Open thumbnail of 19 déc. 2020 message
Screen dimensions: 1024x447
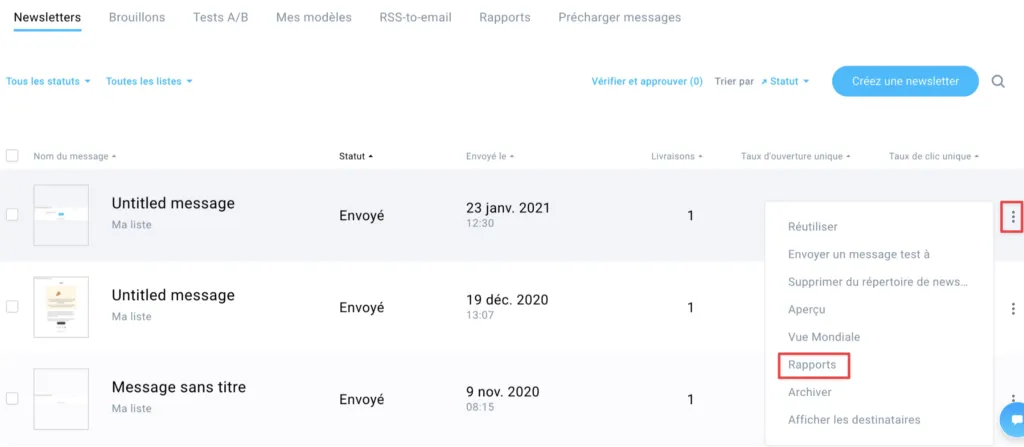(61, 307)
